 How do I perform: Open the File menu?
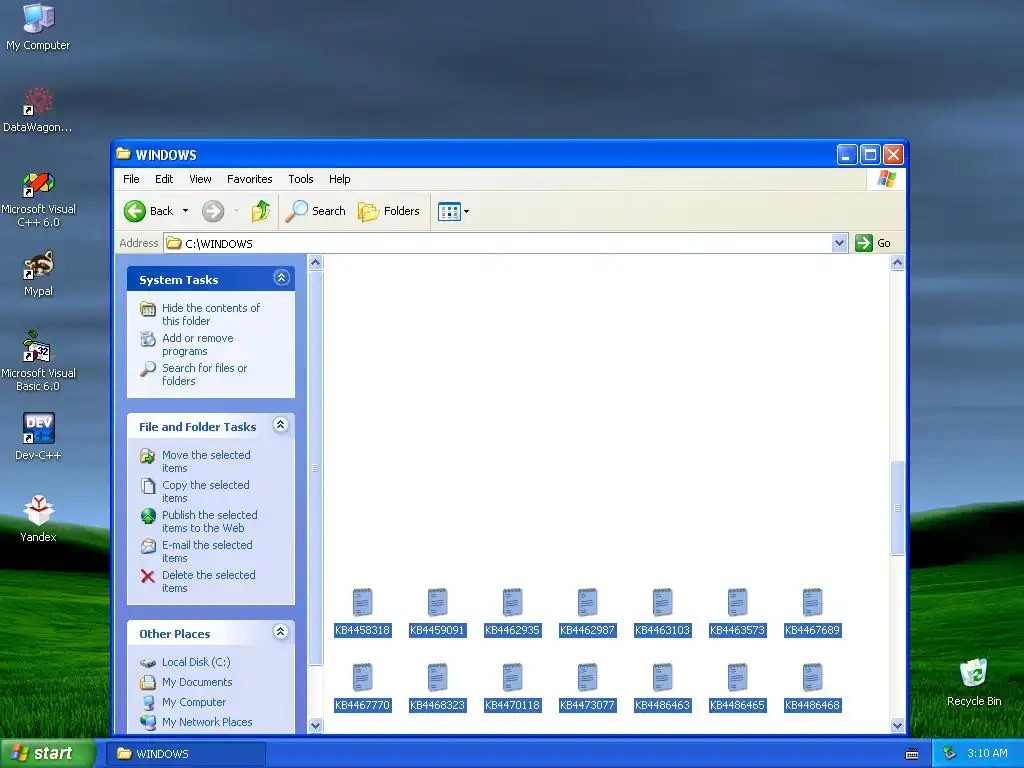click(131, 179)
